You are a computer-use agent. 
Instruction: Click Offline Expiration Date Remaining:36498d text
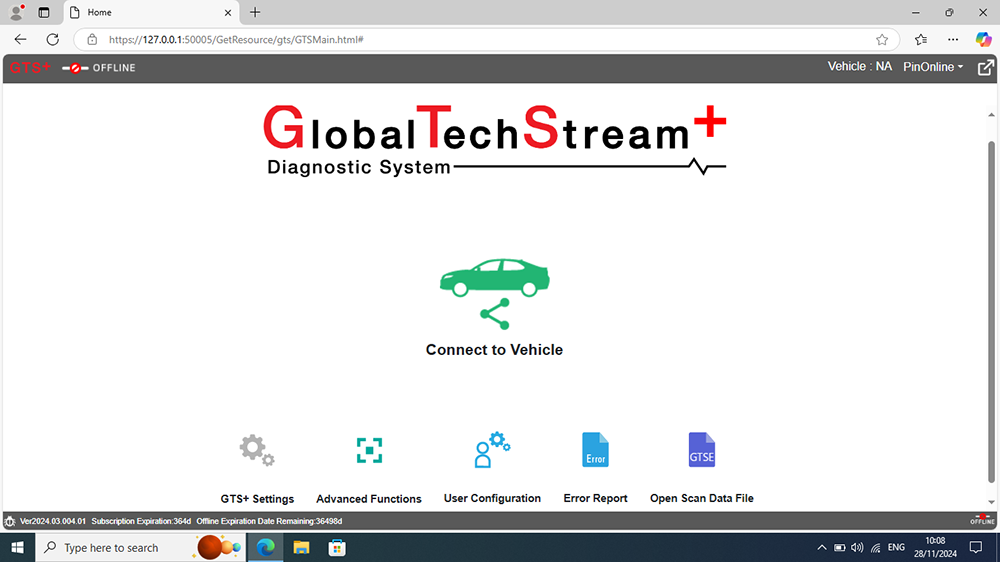[269, 521]
